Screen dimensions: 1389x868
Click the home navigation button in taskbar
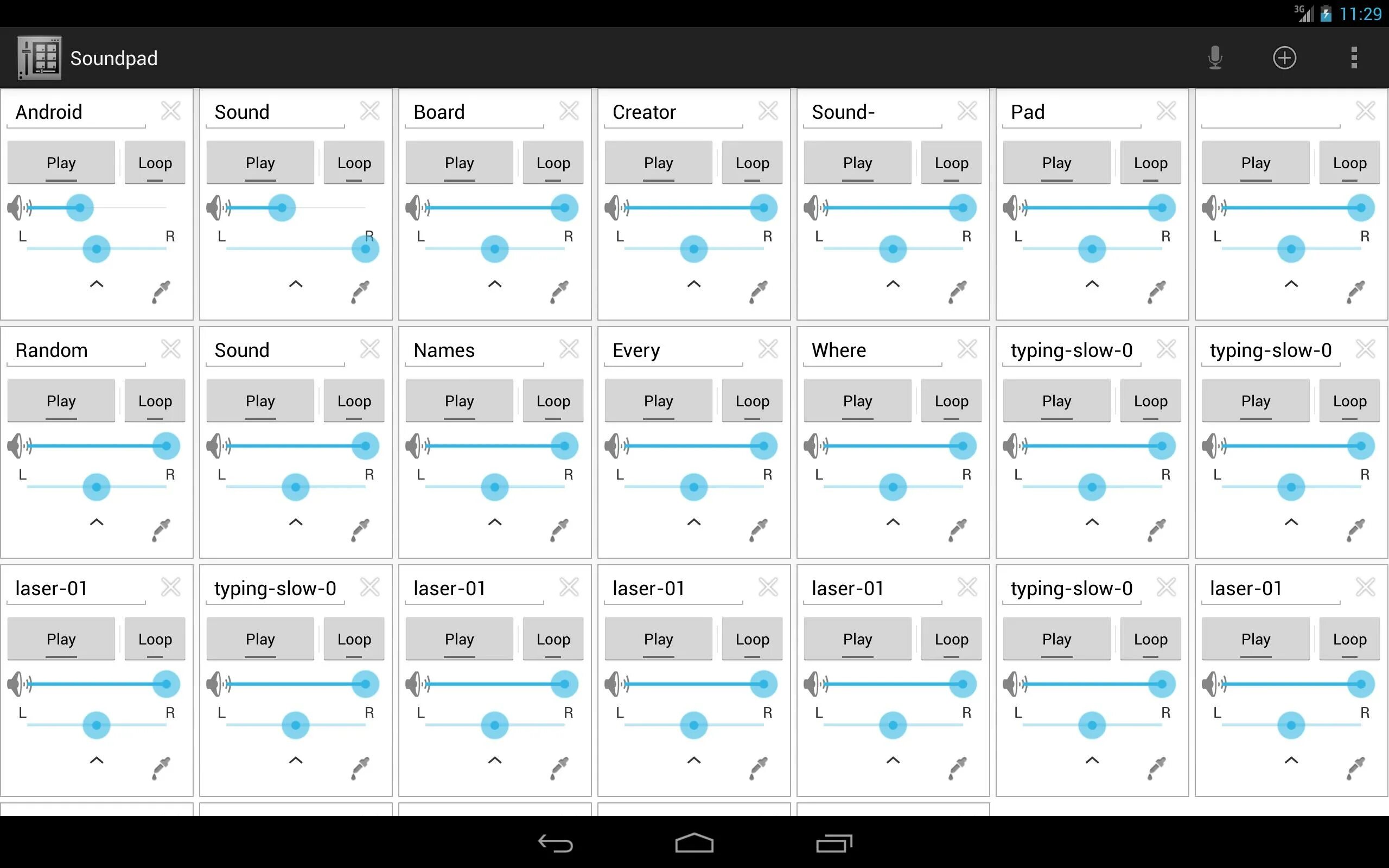(x=694, y=843)
